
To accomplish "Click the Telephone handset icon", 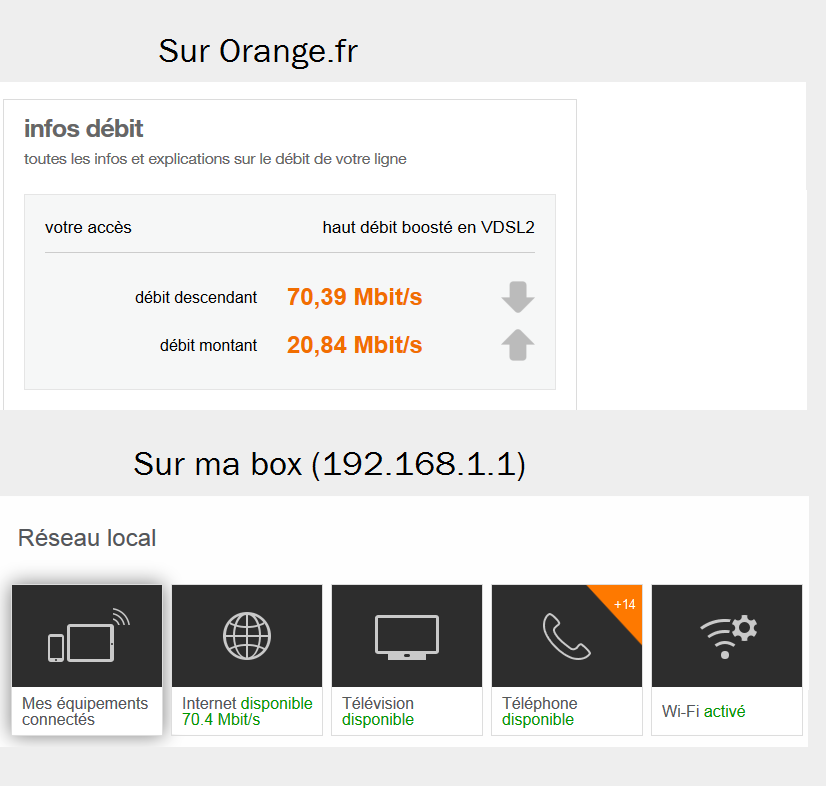I will (567, 635).
